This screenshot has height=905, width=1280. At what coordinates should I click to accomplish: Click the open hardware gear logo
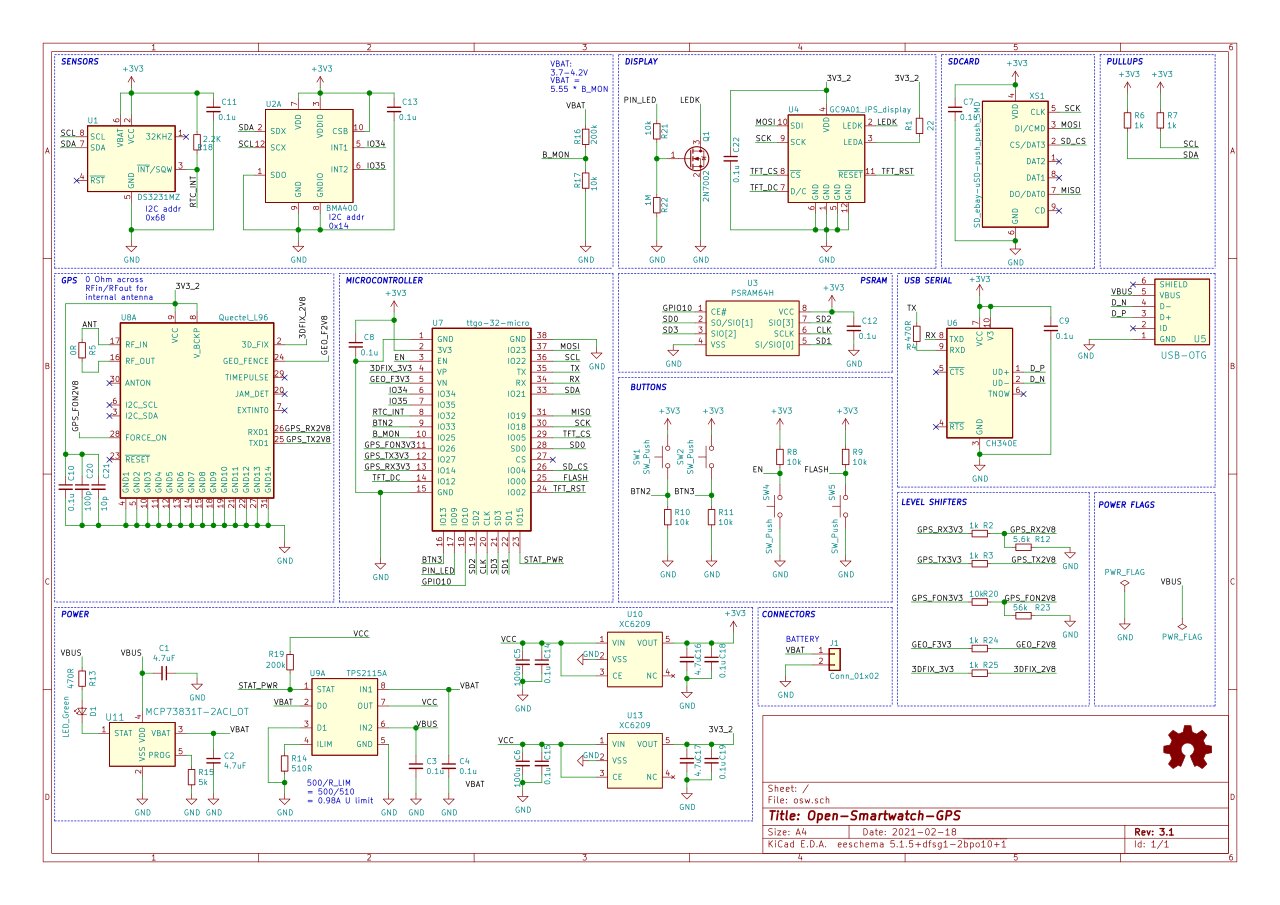pos(1187,748)
